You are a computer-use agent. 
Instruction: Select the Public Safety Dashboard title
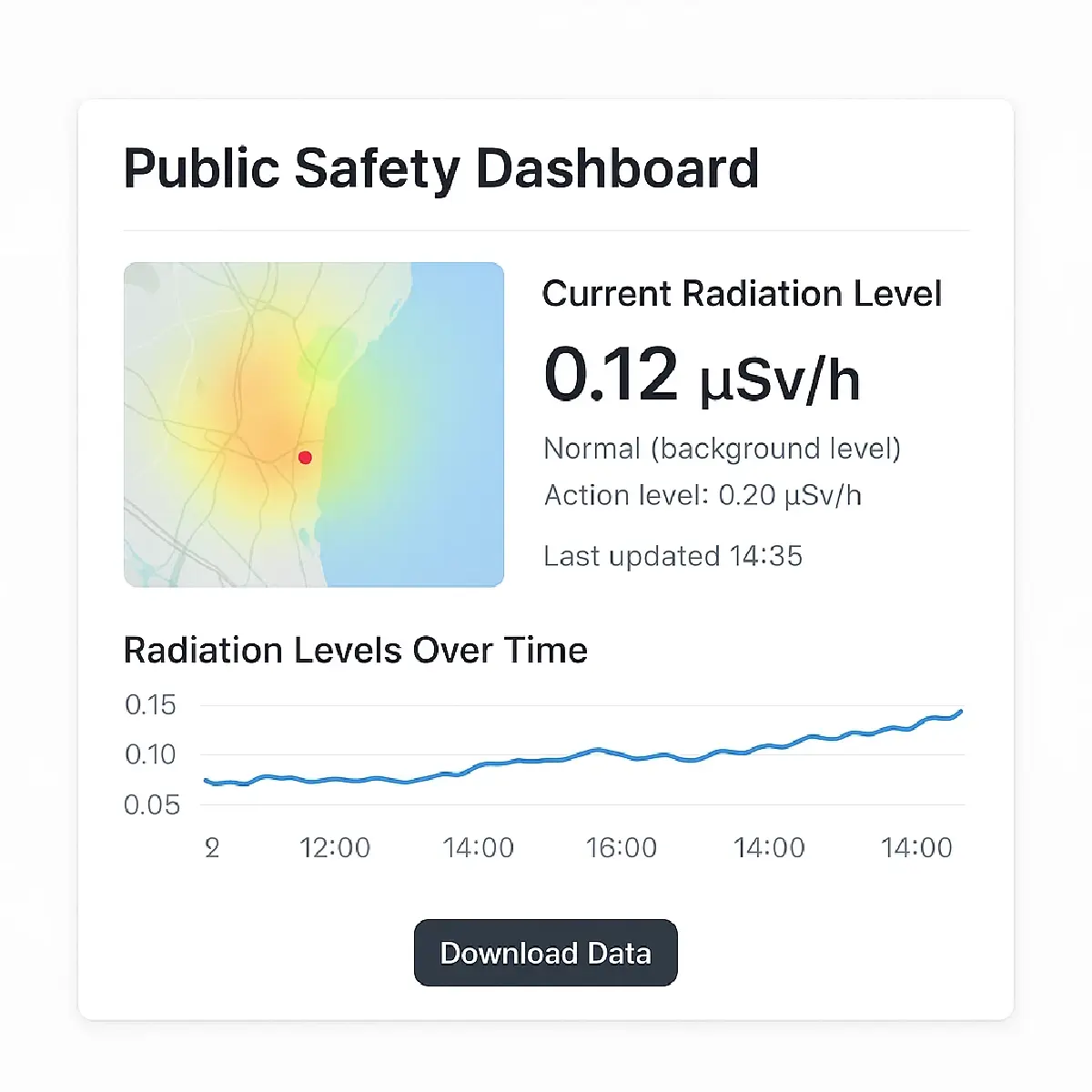441,168
